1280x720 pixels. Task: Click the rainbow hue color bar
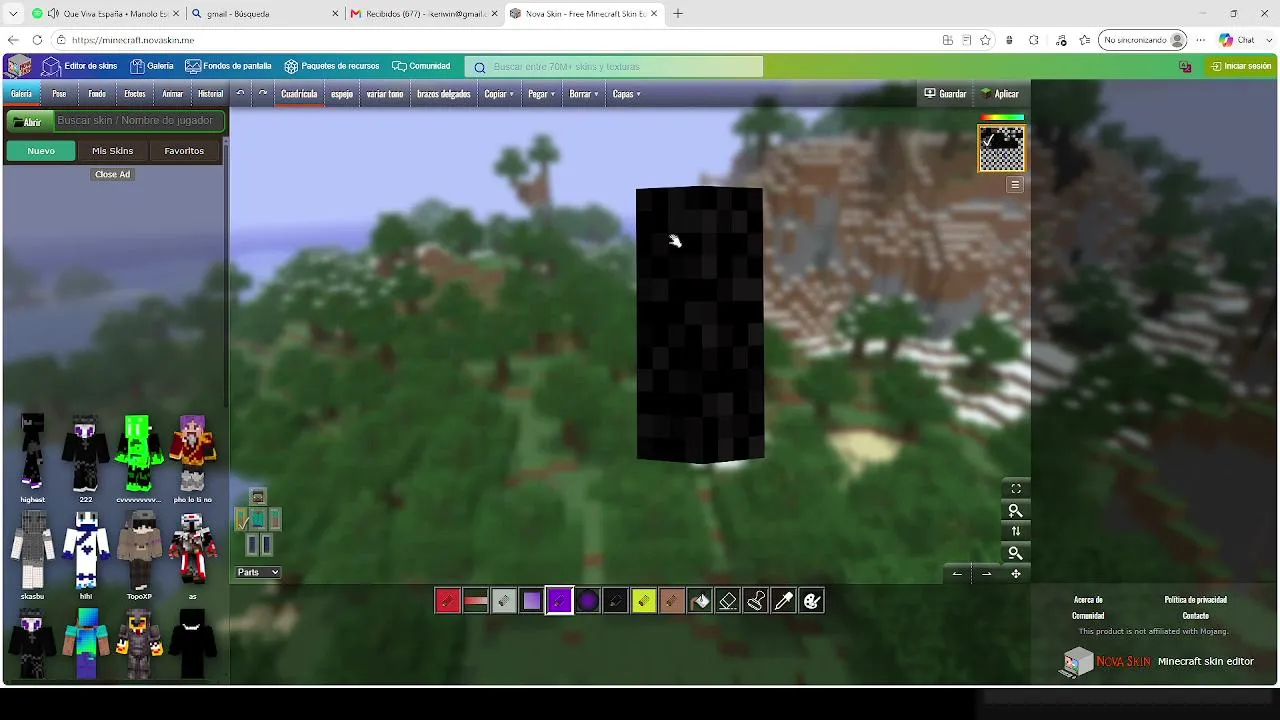click(x=1001, y=118)
